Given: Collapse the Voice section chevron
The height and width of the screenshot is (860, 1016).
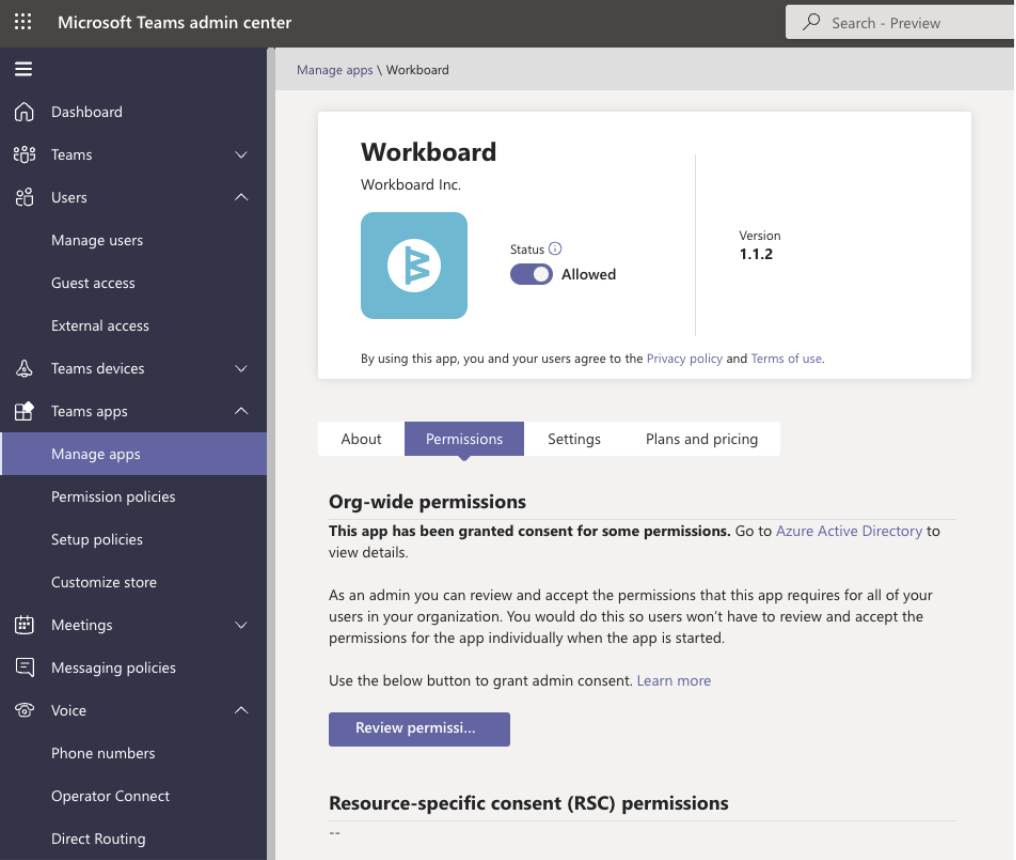Looking at the screenshot, I should pos(241,710).
